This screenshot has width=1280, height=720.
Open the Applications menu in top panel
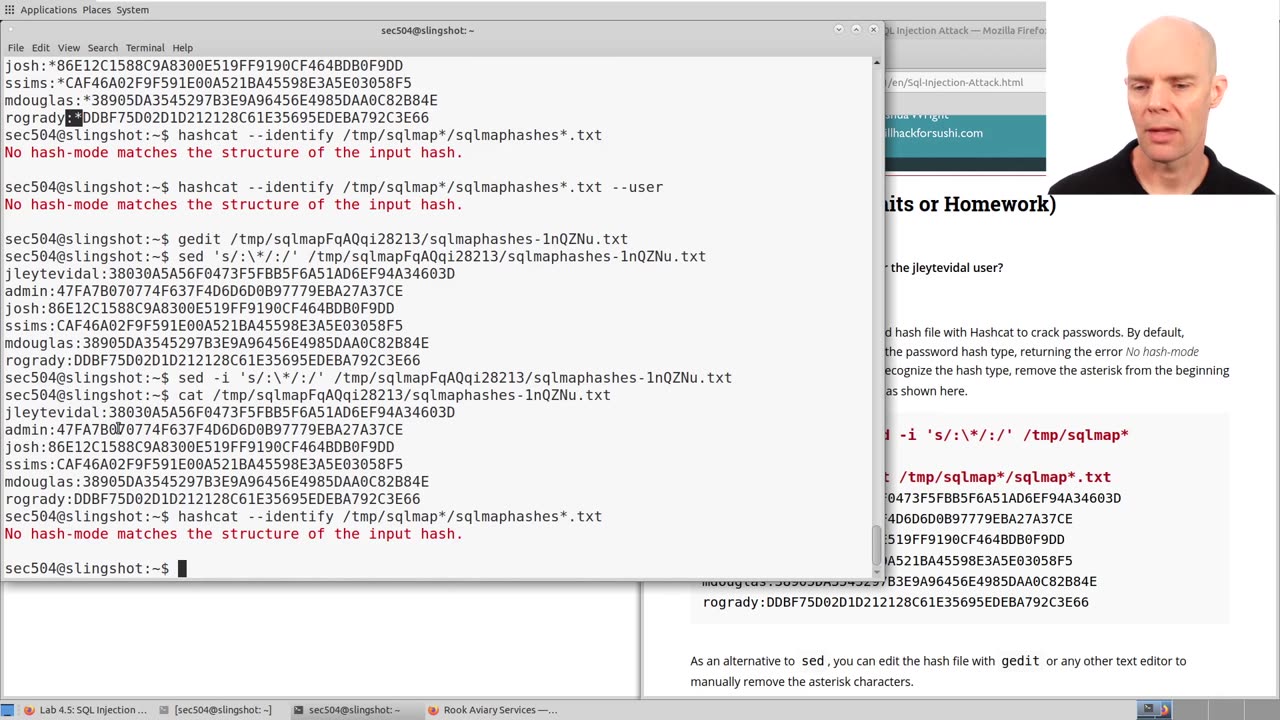pos(48,10)
